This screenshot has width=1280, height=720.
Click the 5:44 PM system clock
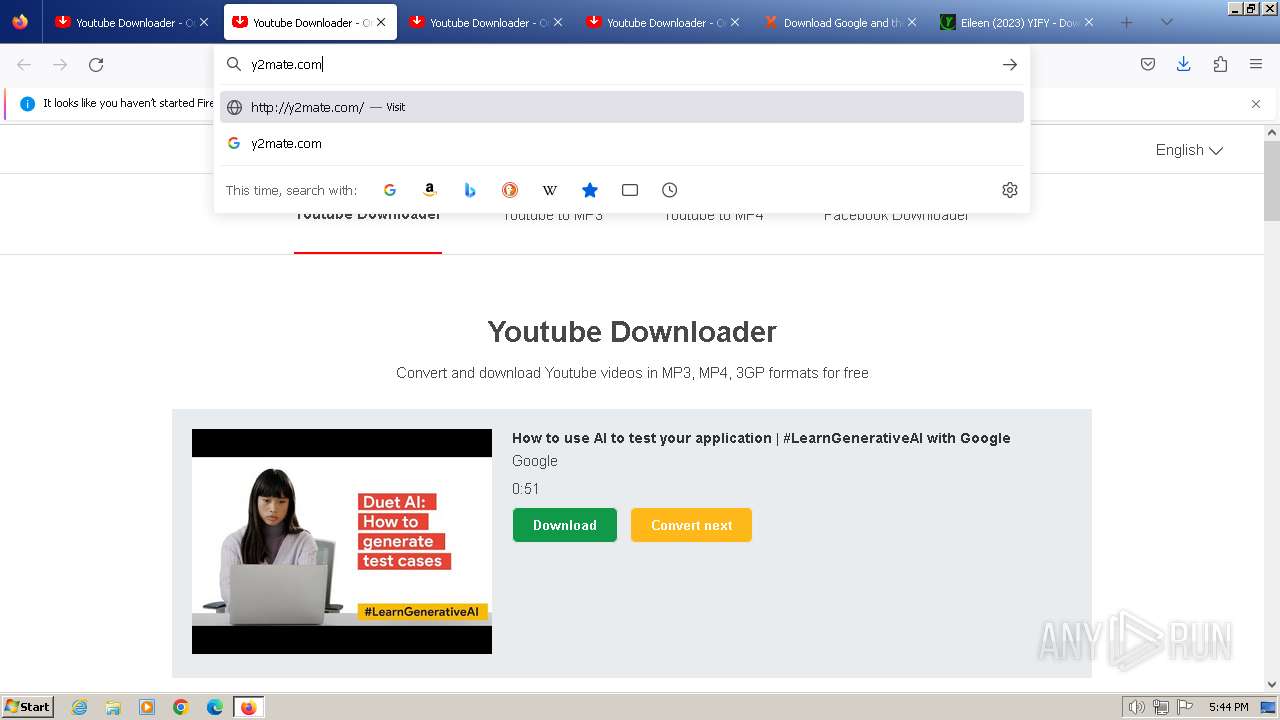tap(1228, 707)
